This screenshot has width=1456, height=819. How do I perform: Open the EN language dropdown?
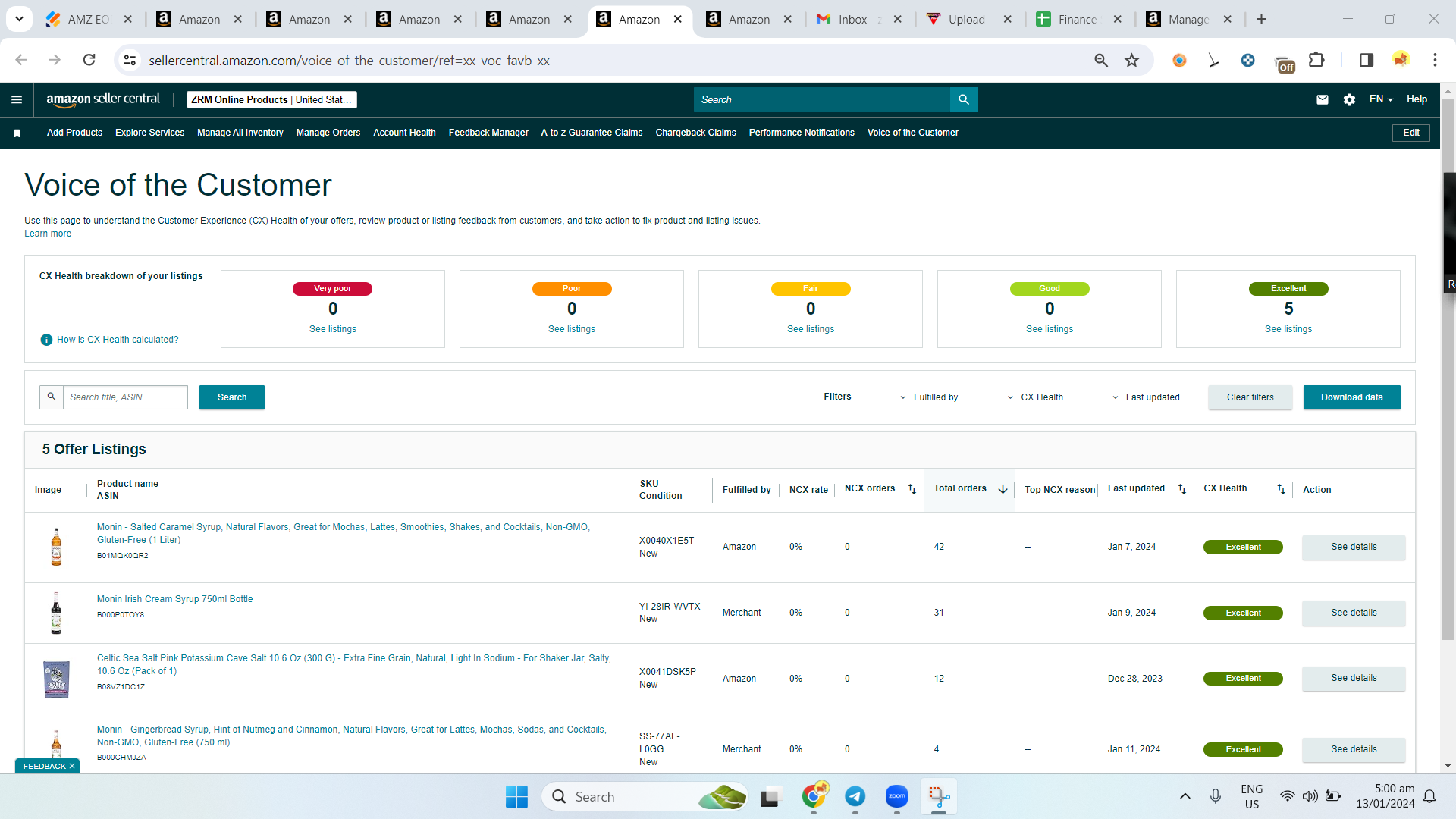1381,99
